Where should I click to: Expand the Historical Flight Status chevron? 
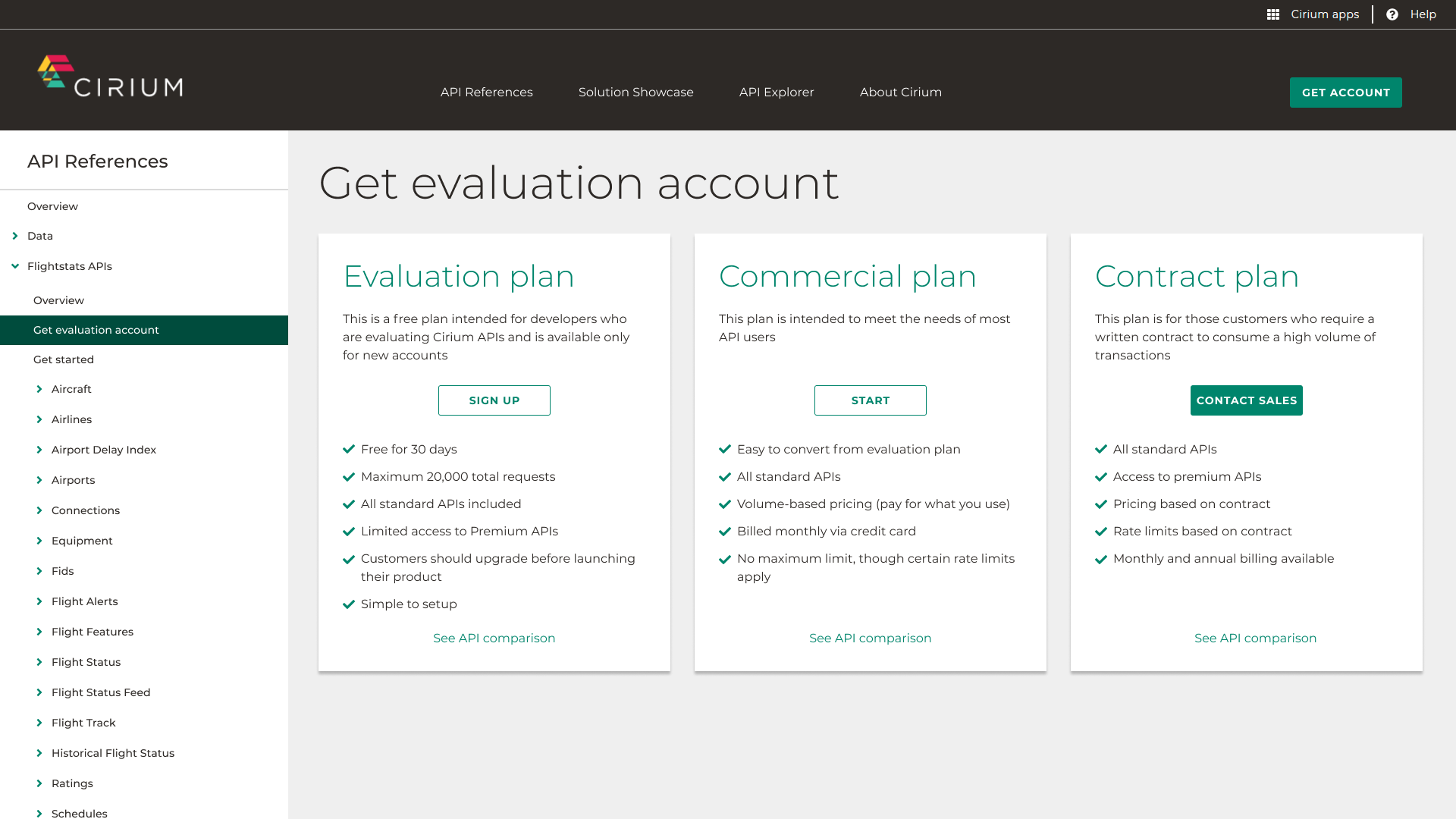(39, 753)
